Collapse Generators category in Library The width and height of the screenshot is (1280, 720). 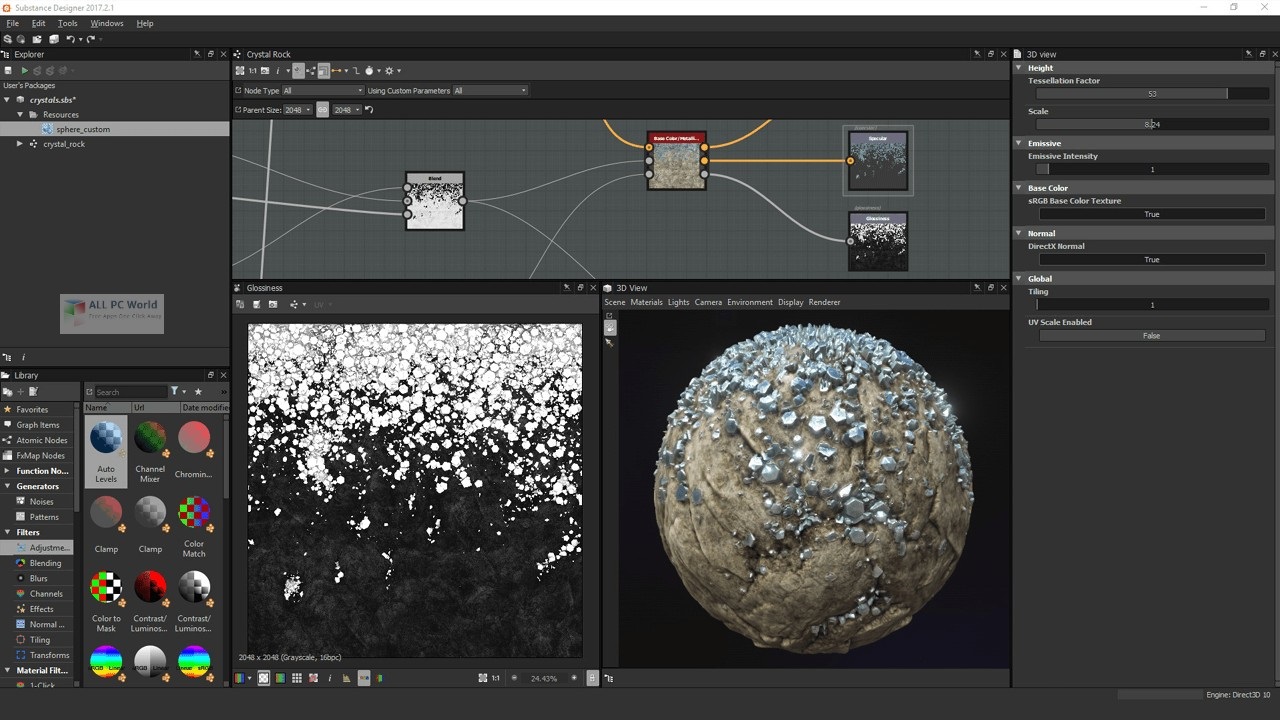tap(8, 486)
